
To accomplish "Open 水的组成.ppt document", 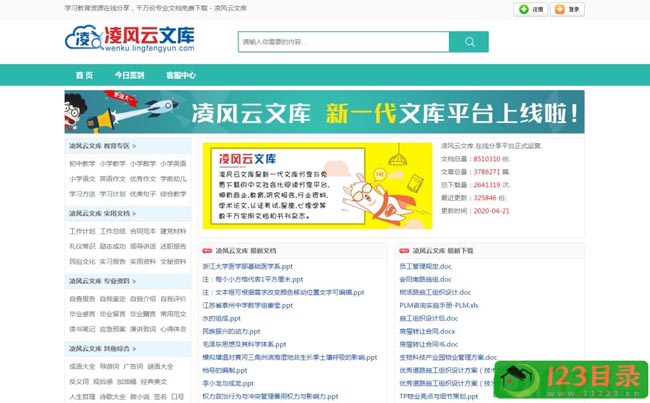I will pyautogui.click(x=221, y=318).
